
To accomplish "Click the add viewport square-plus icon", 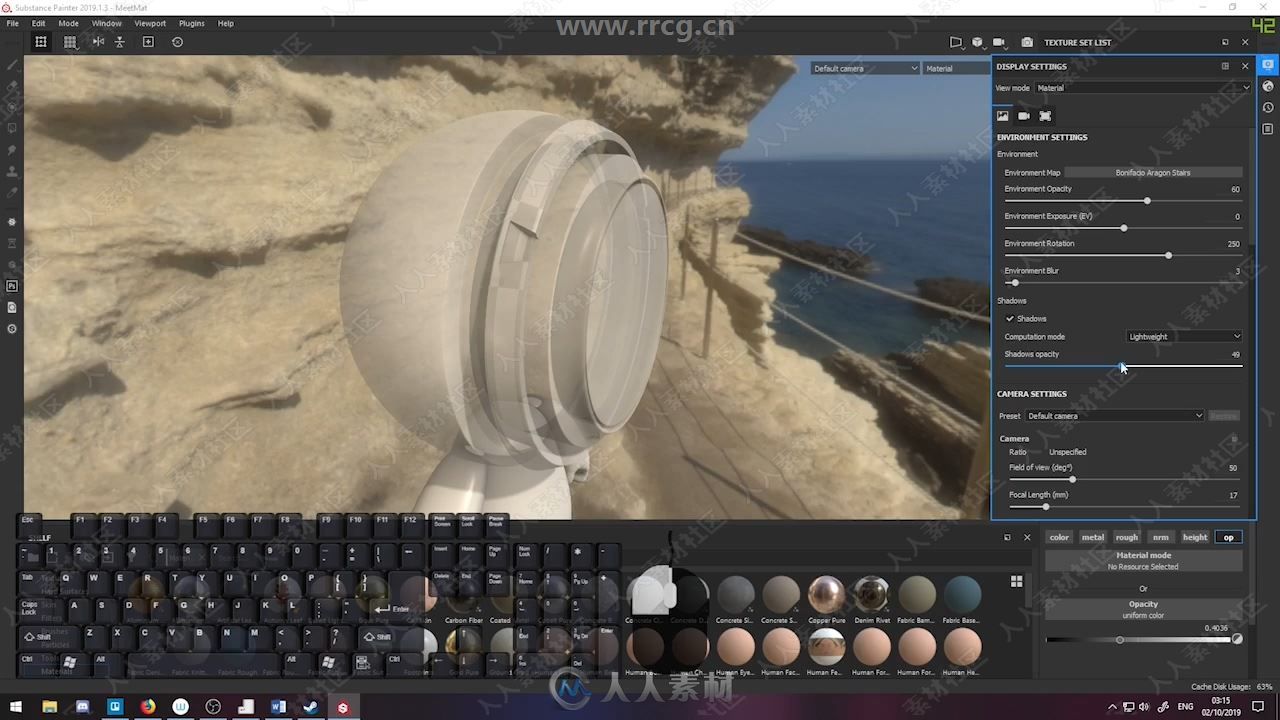I will coord(148,42).
